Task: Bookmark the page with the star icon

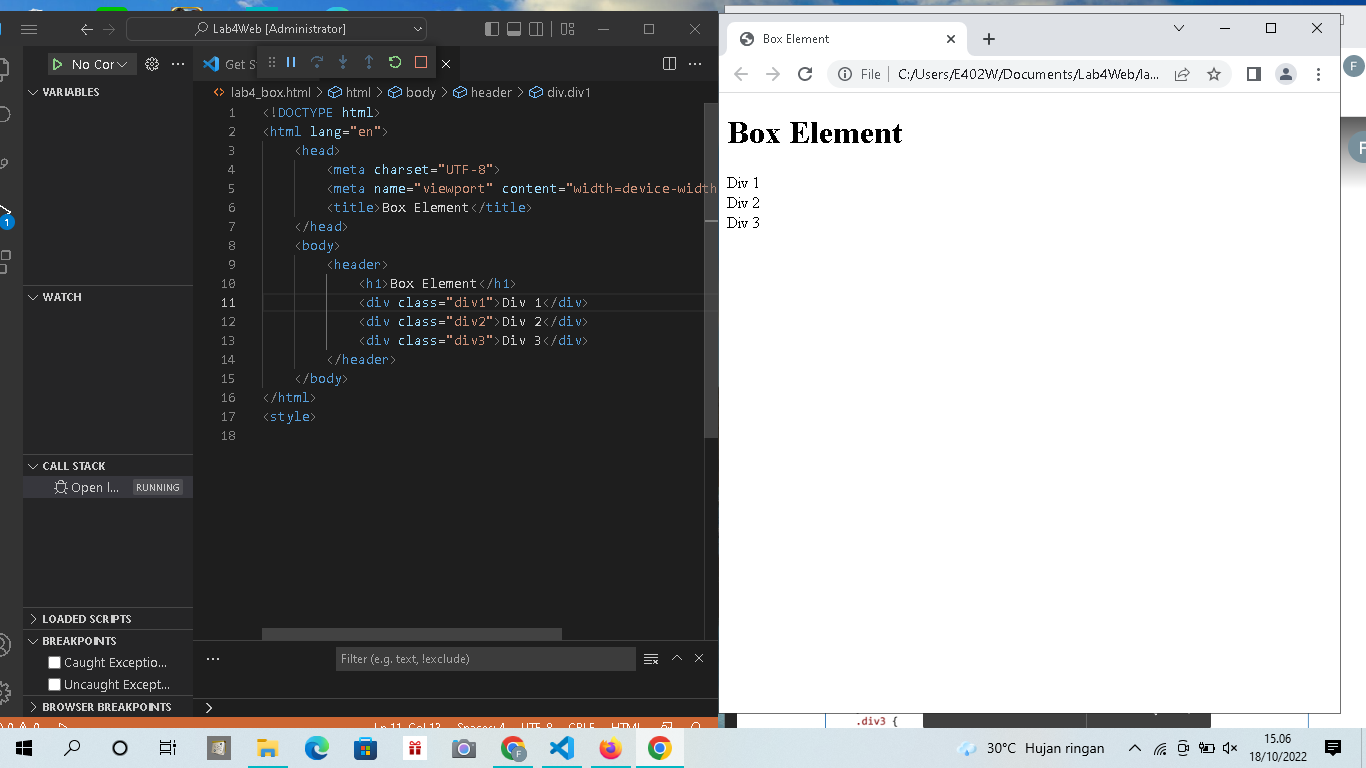Action: (1216, 73)
